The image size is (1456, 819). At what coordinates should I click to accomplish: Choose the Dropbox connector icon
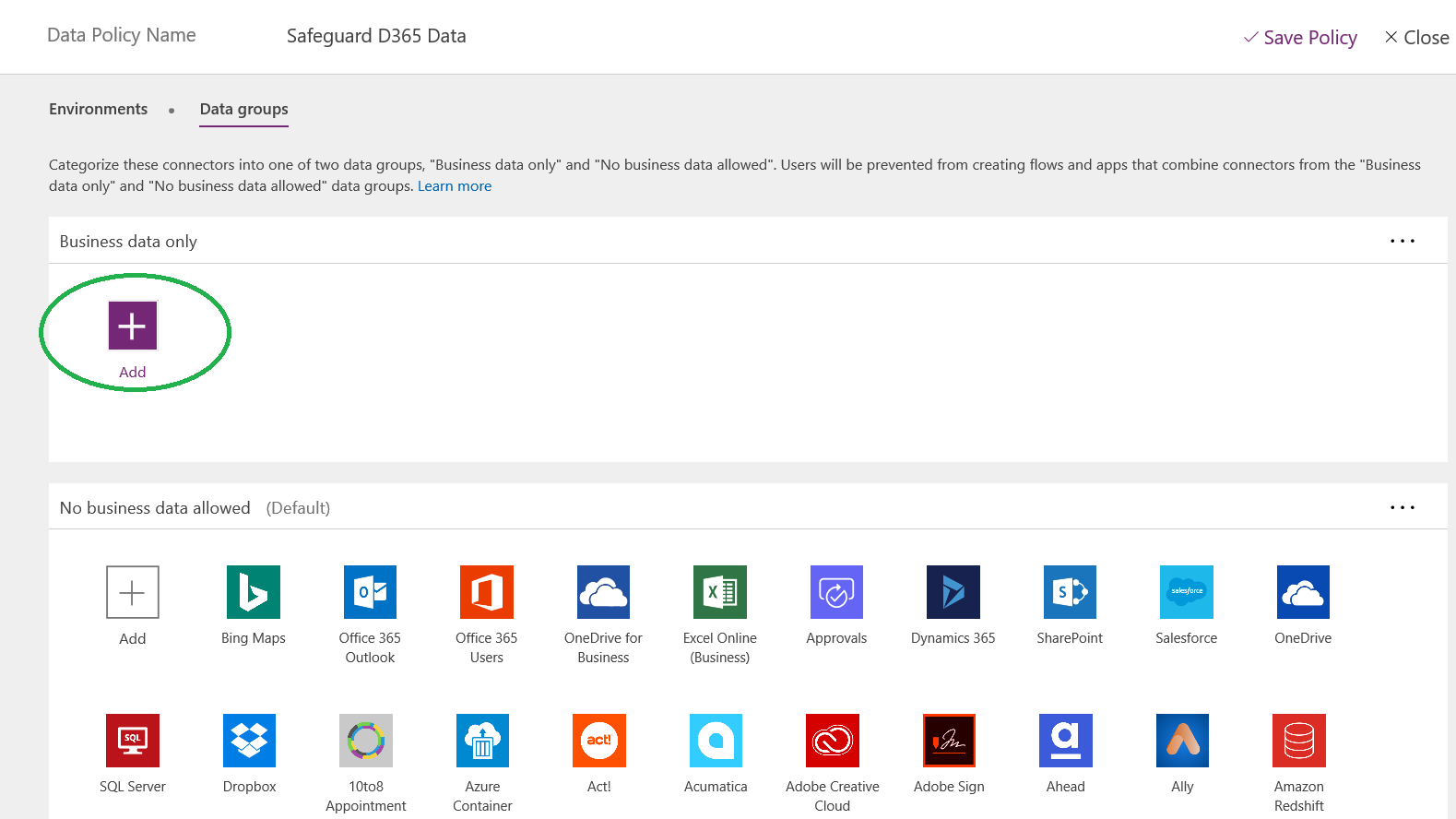(249, 741)
